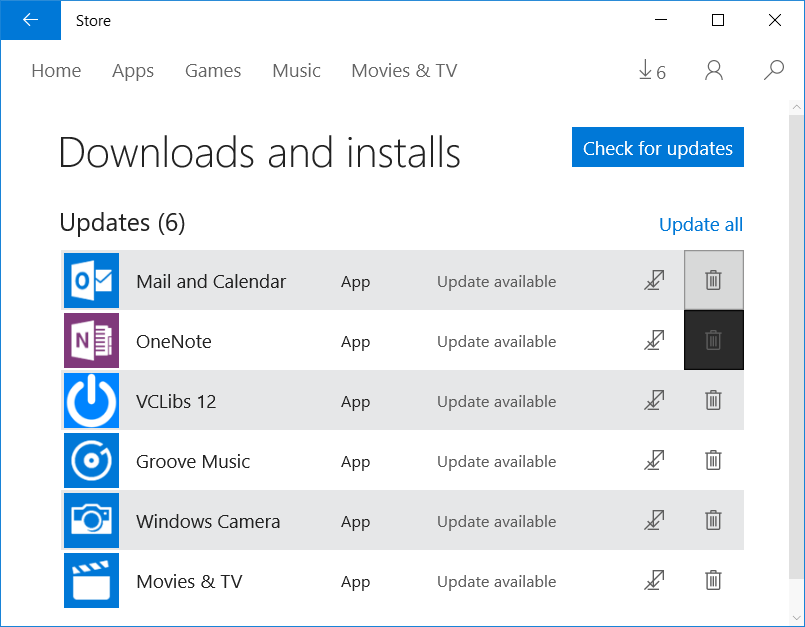Remove Mail and Calendar update with trash icon
The width and height of the screenshot is (805, 627).
(x=713, y=280)
